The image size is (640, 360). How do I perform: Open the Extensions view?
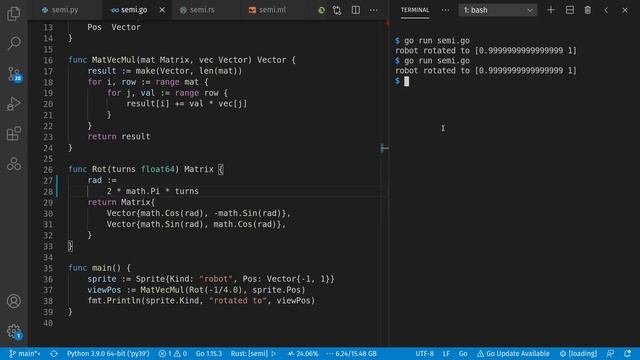(13, 134)
